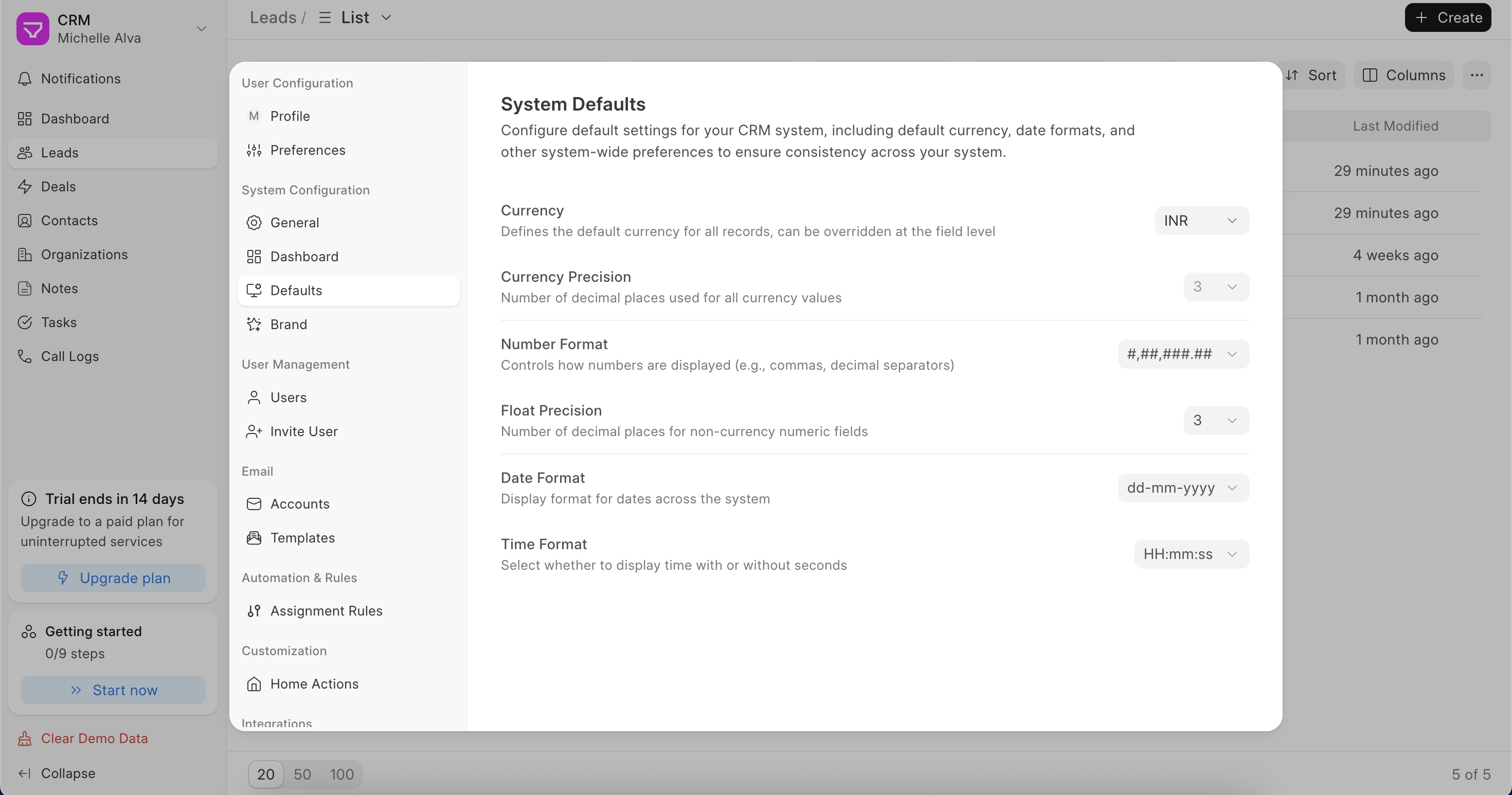Change the Date Format dropdown

[1183, 488]
